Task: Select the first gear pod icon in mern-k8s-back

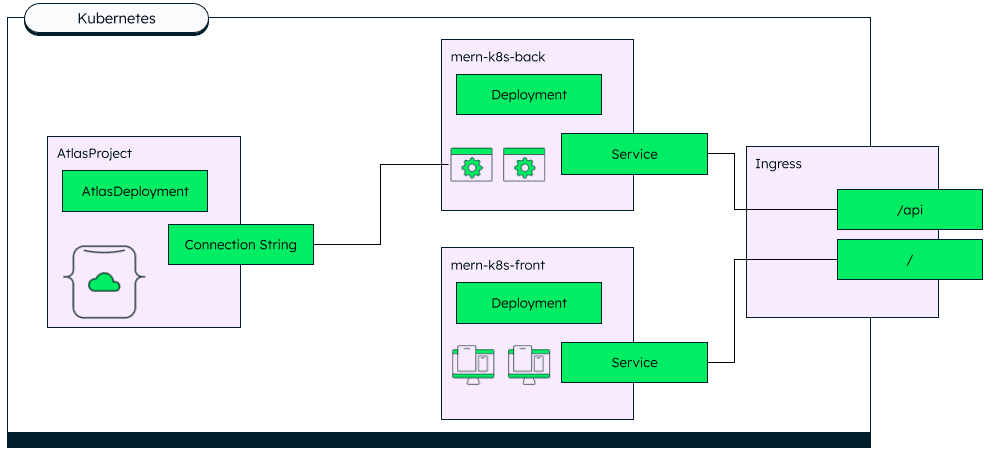Action: coord(472,165)
